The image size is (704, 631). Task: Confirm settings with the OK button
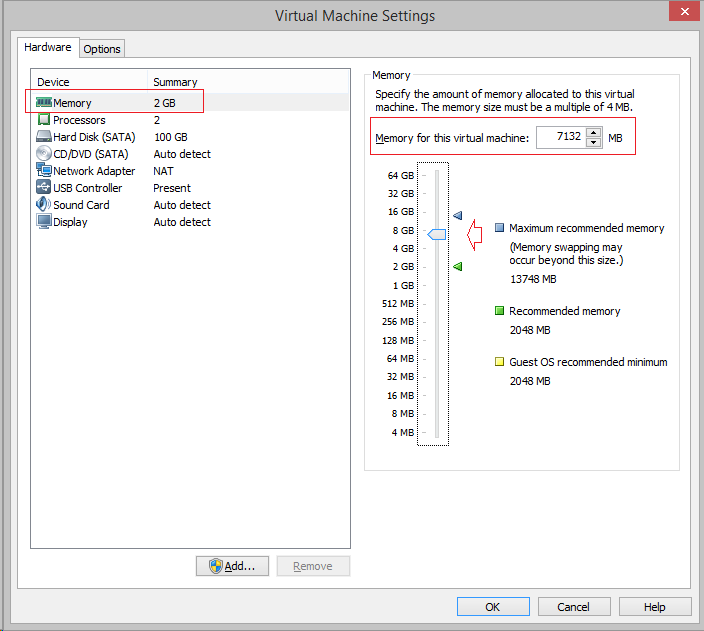(x=493, y=607)
